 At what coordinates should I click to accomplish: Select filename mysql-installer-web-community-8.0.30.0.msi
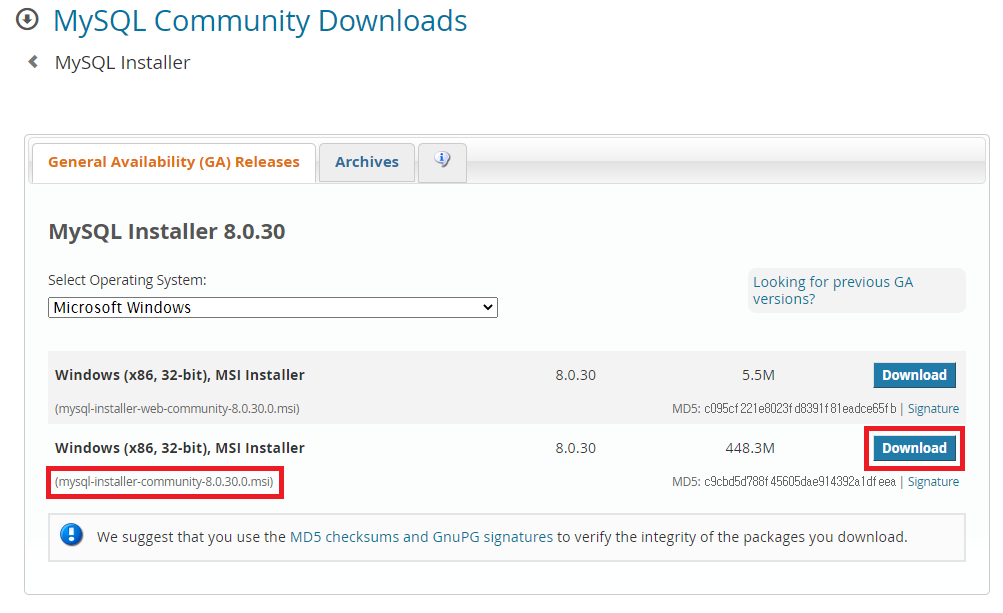coord(177,408)
